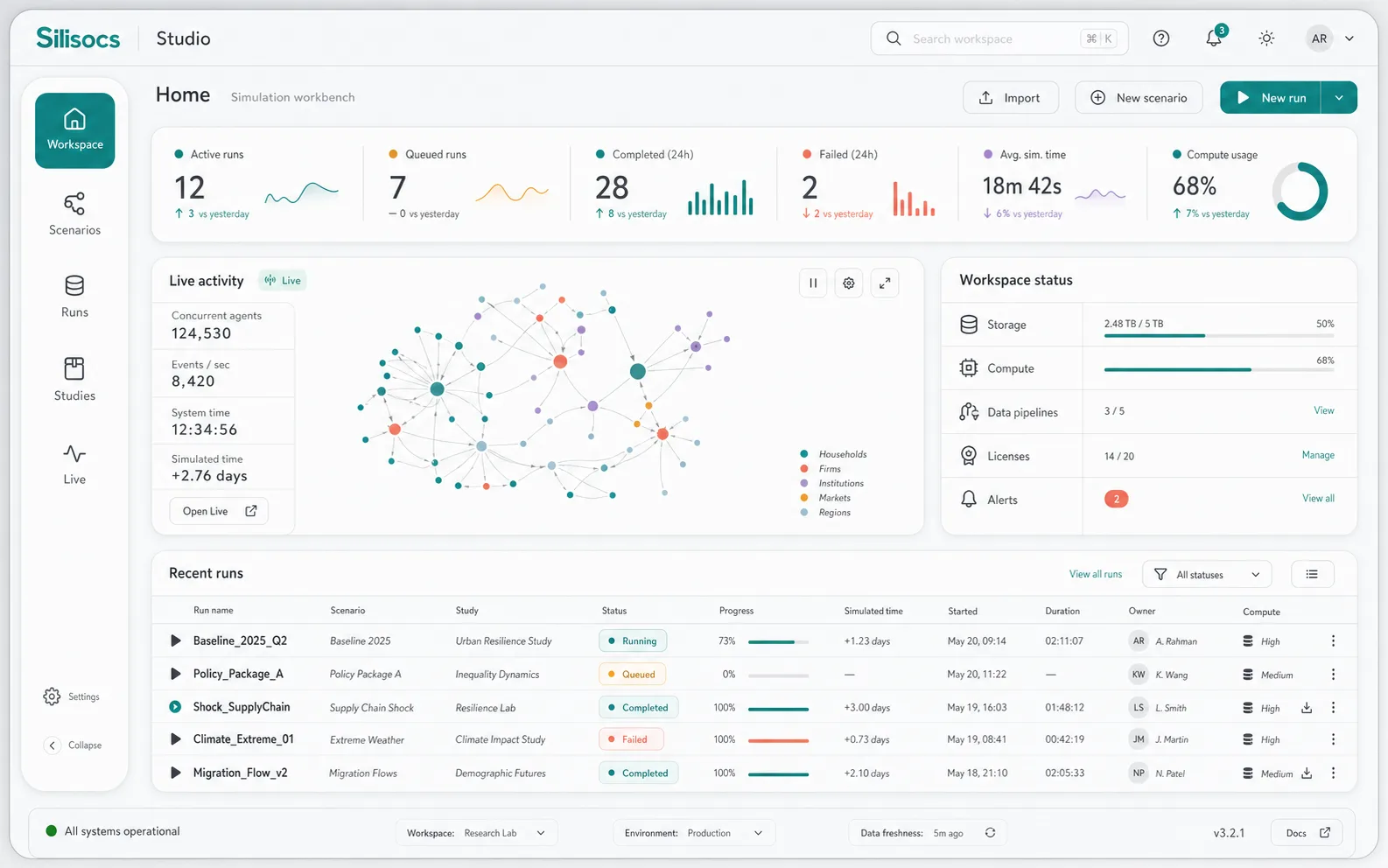Follow the View all runs link
Image resolution: width=1388 pixels, height=868 pixels.
1095,574
